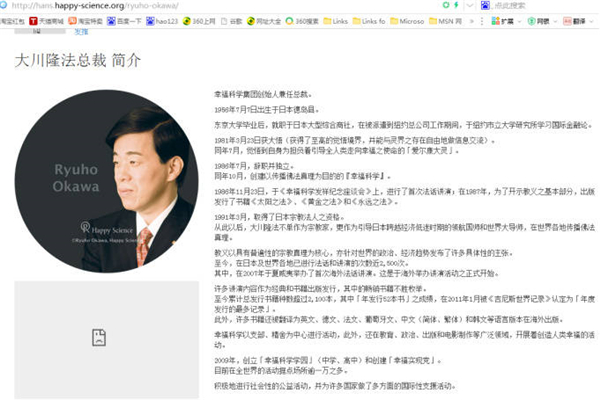600x400 pixels.
Task: Open the Microso bookmark folder
Action: (x=407, y=21)
